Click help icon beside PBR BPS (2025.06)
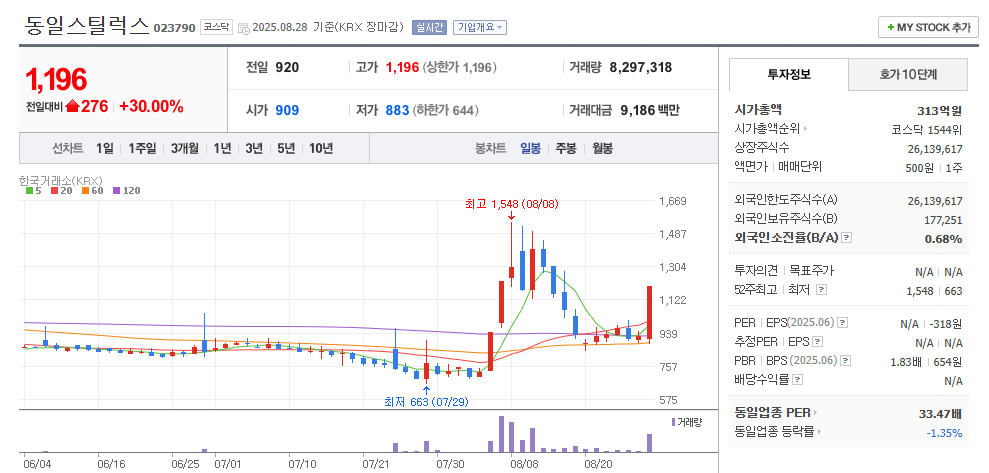This screenshot has width=989, height=473. point(846,361)
